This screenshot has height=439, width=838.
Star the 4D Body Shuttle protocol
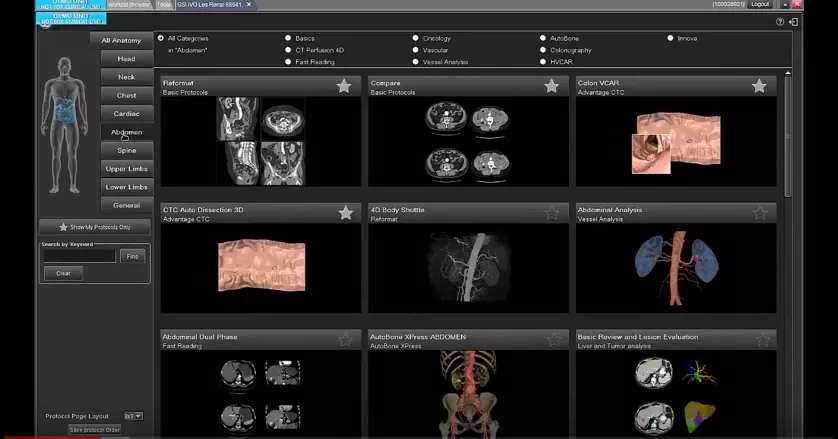552,213
